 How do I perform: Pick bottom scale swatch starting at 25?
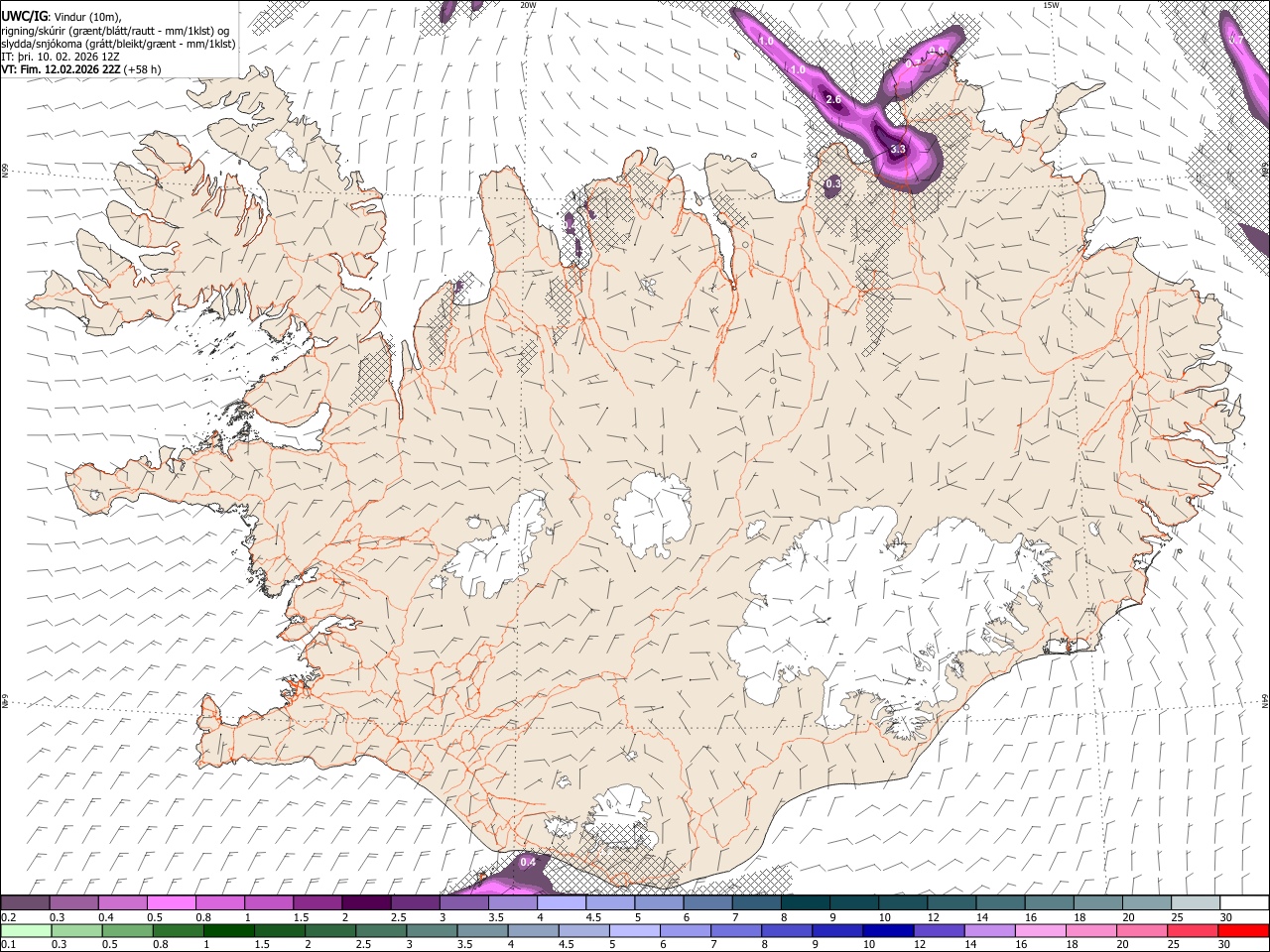[x=1194, y=930]
